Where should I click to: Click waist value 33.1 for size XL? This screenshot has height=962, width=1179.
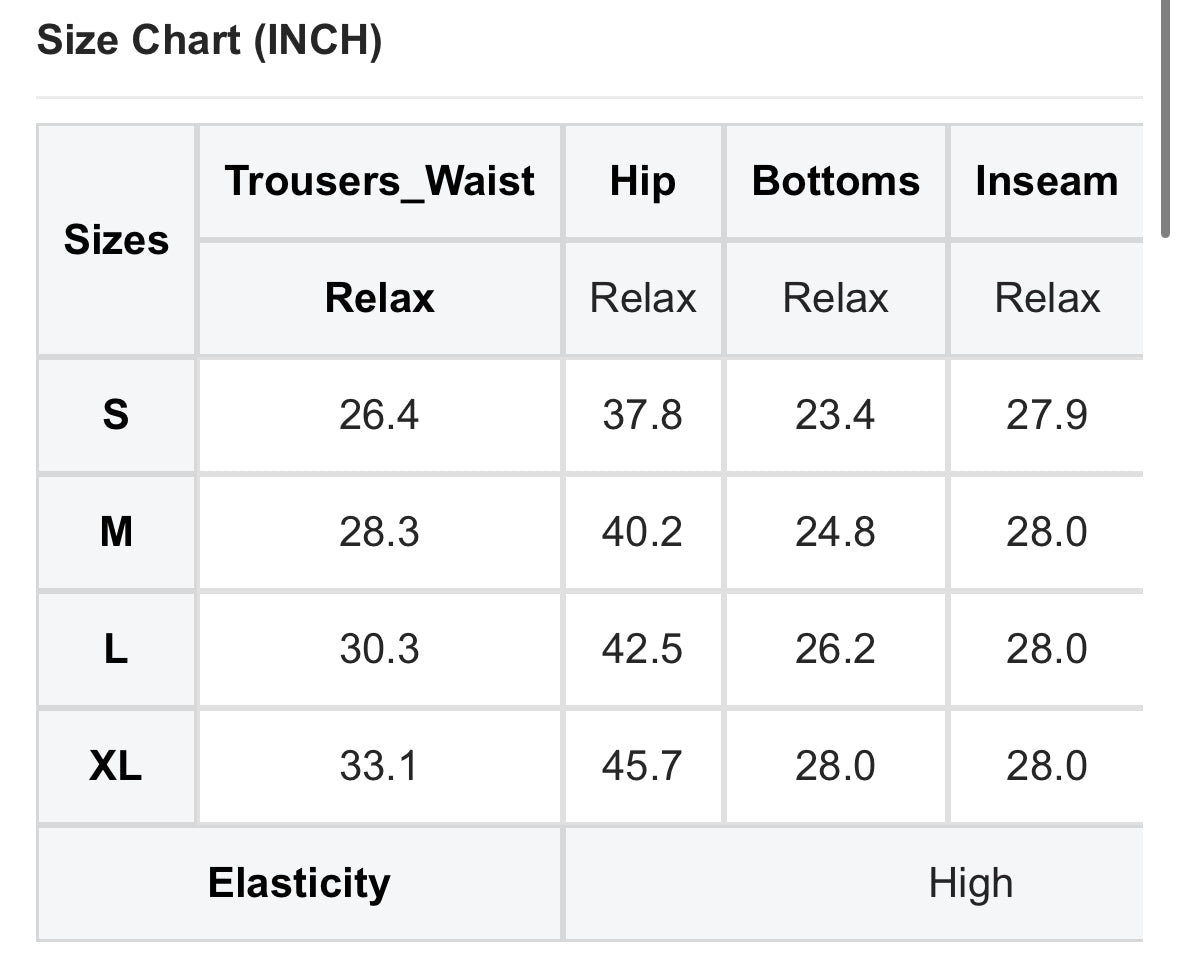tap(379, 767)
